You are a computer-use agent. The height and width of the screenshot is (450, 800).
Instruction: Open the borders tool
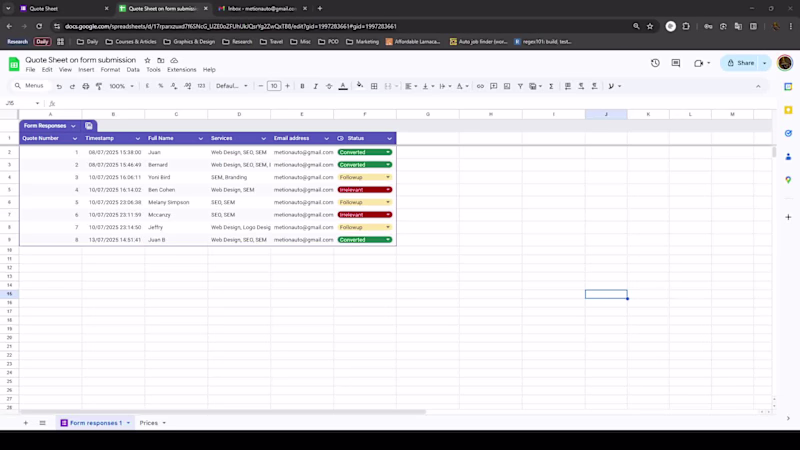coord(374,86)
